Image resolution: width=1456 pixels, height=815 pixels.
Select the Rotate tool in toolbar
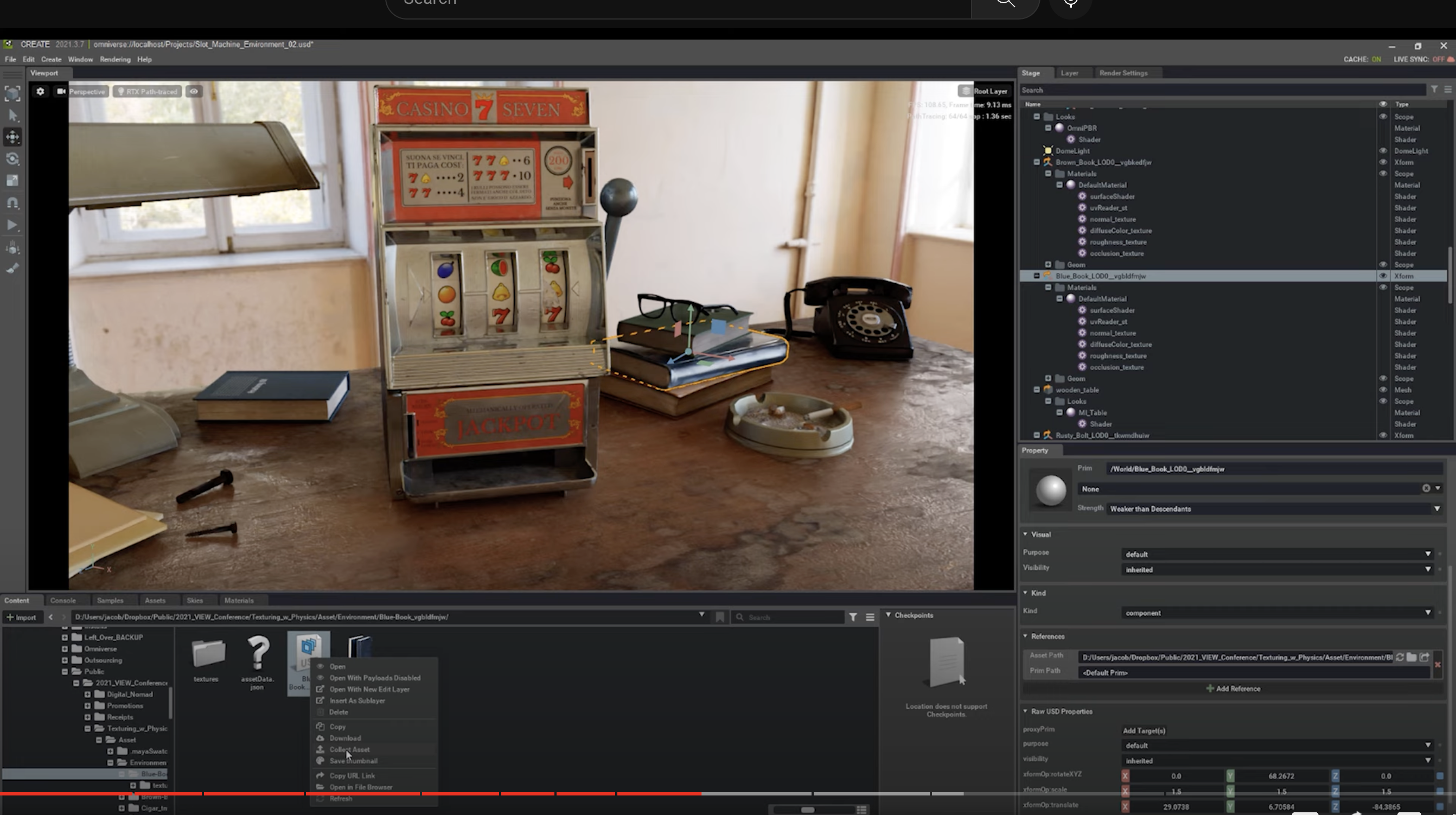(12, 159)
